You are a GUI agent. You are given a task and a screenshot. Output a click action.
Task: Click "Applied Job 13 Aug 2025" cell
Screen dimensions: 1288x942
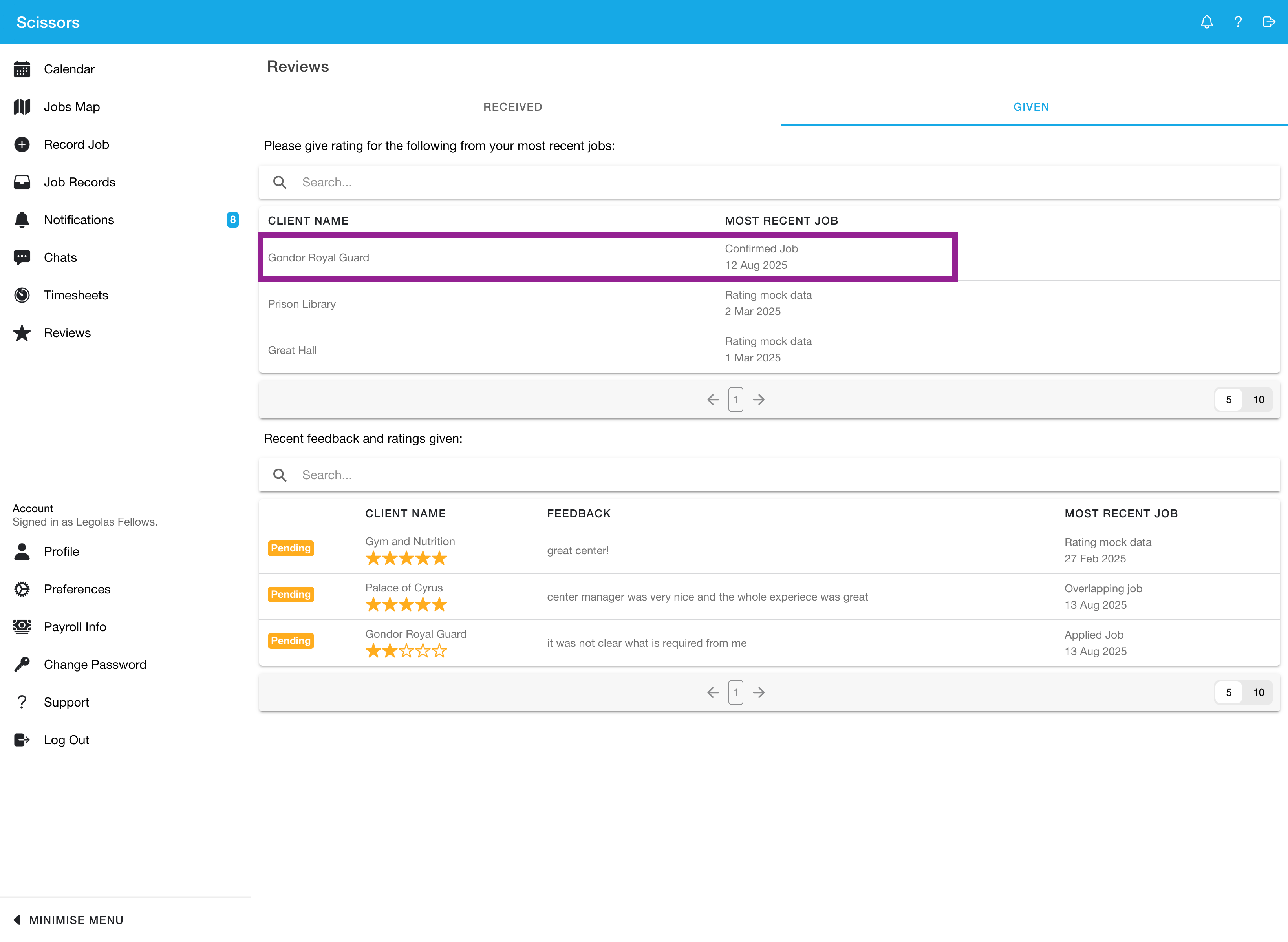coord(1095,643)
